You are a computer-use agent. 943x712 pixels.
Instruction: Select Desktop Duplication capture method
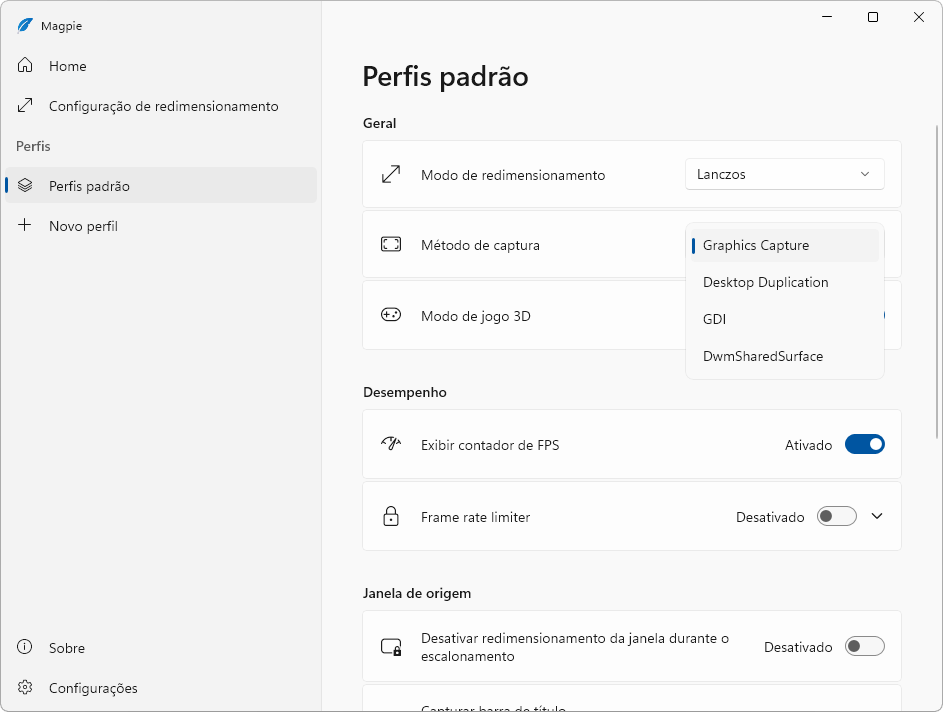tap(765, 282)
